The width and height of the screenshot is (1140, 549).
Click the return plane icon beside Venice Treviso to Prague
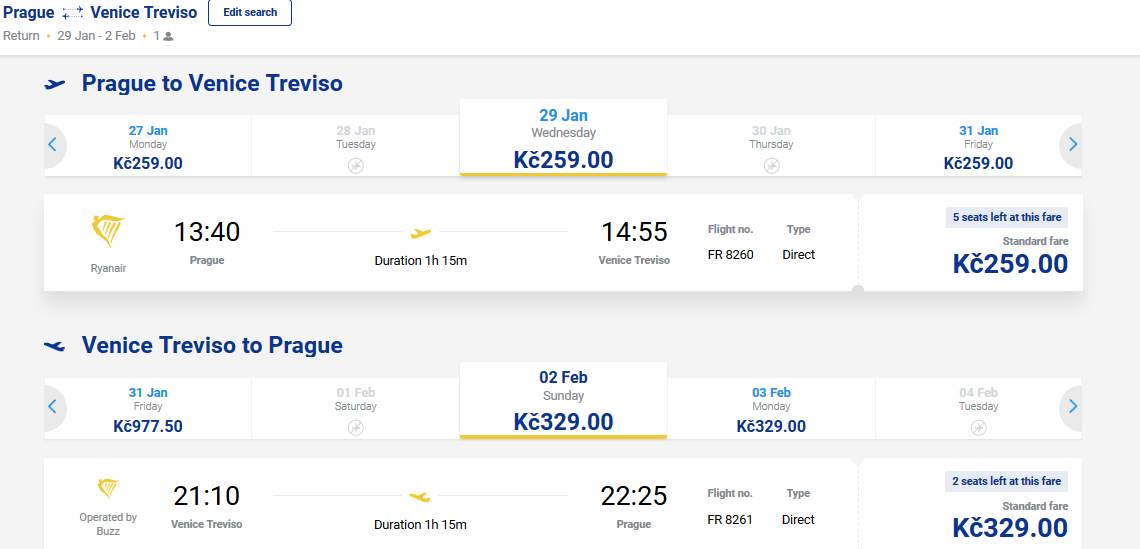[x=55, y=345]
